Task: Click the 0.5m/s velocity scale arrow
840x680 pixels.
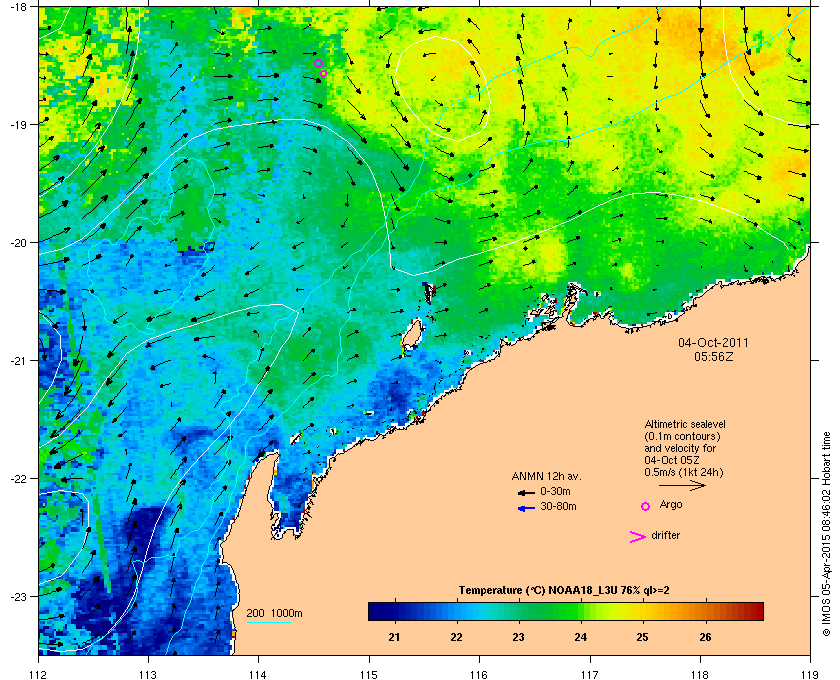Action: [682, 485]
